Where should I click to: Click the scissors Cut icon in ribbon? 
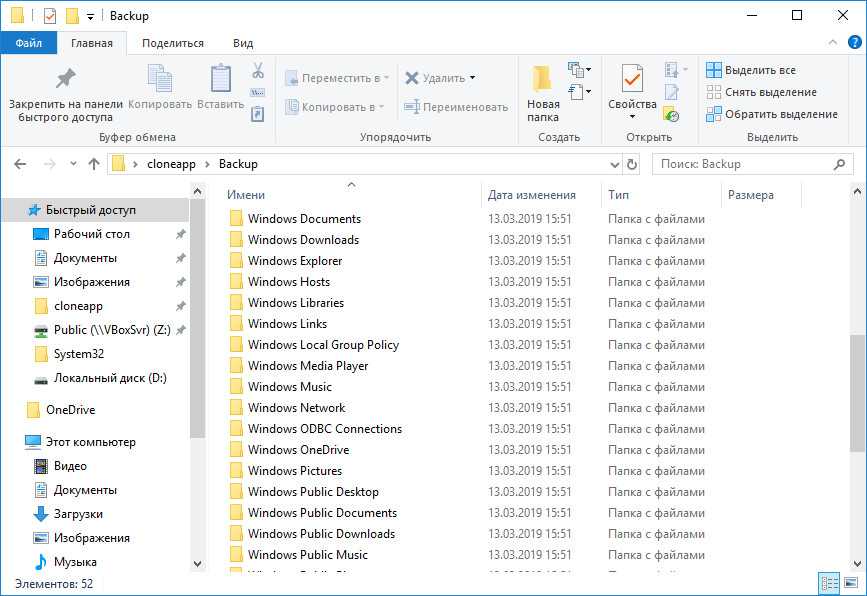click(x=257, y=71)
